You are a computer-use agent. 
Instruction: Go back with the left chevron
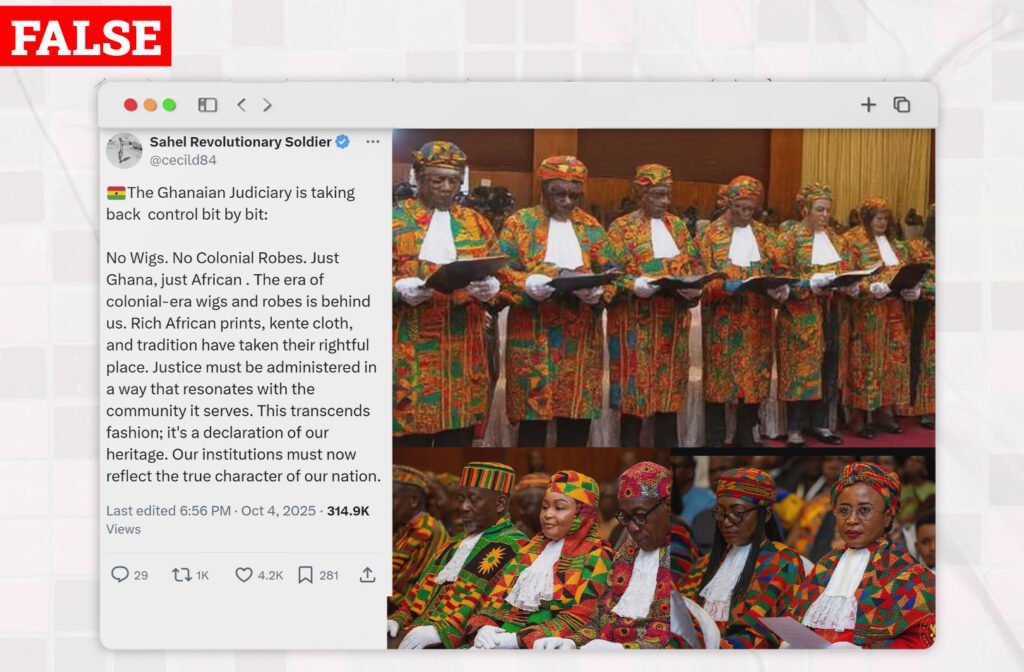[242, 104]
